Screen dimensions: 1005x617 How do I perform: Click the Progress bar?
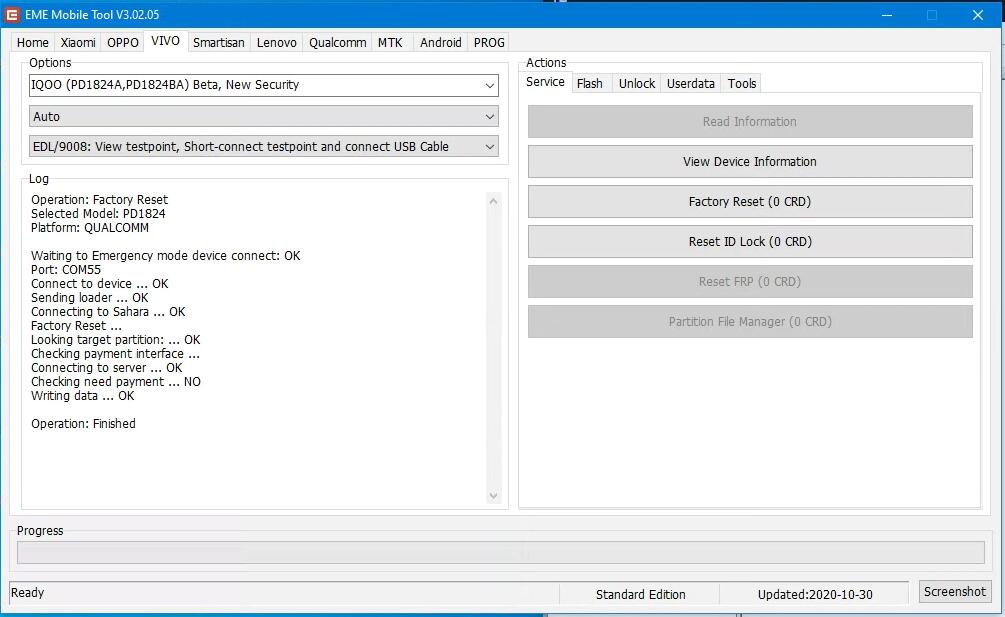pyautogui.click(x=501, y=552)
